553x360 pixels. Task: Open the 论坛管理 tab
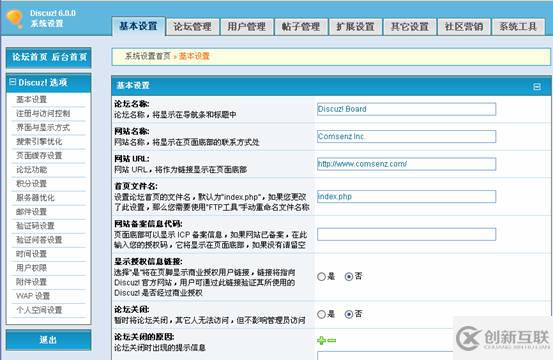(x=193, y=27)
